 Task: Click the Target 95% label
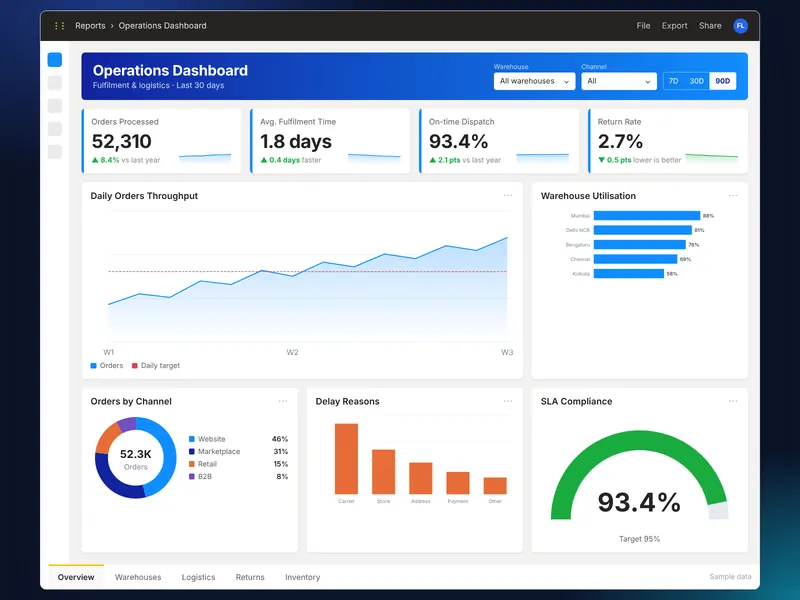(x=639, y=539)
